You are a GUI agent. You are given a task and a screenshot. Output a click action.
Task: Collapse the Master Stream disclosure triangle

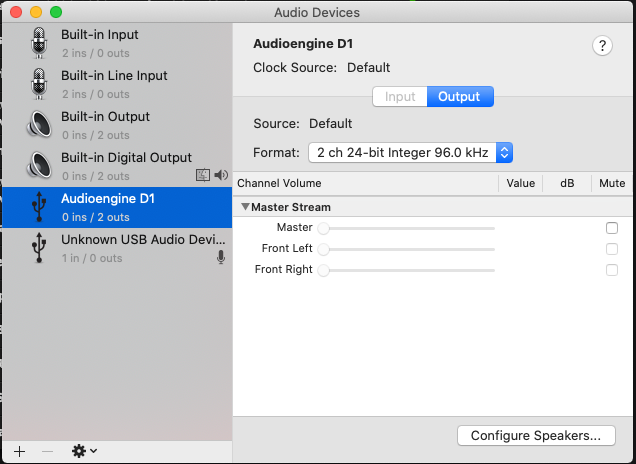coord(245,207)
